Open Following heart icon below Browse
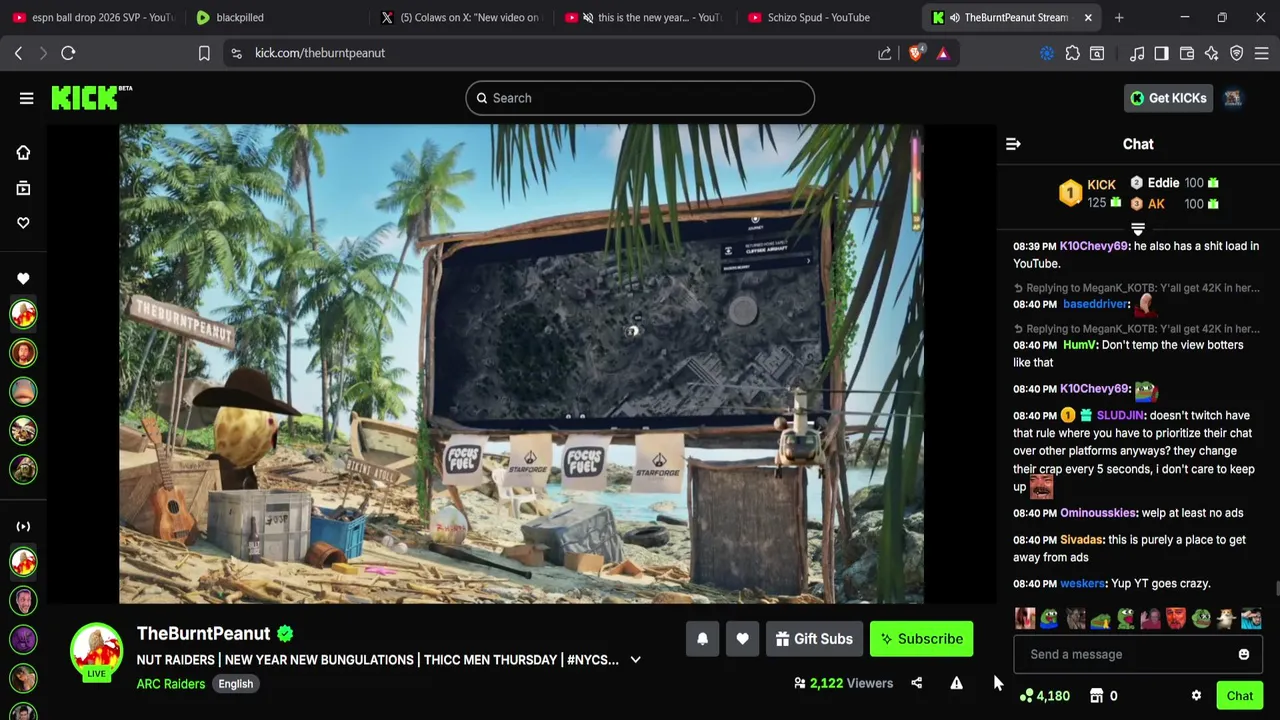The height and width of the screenshot is (720, 1280). pos(23,223)
